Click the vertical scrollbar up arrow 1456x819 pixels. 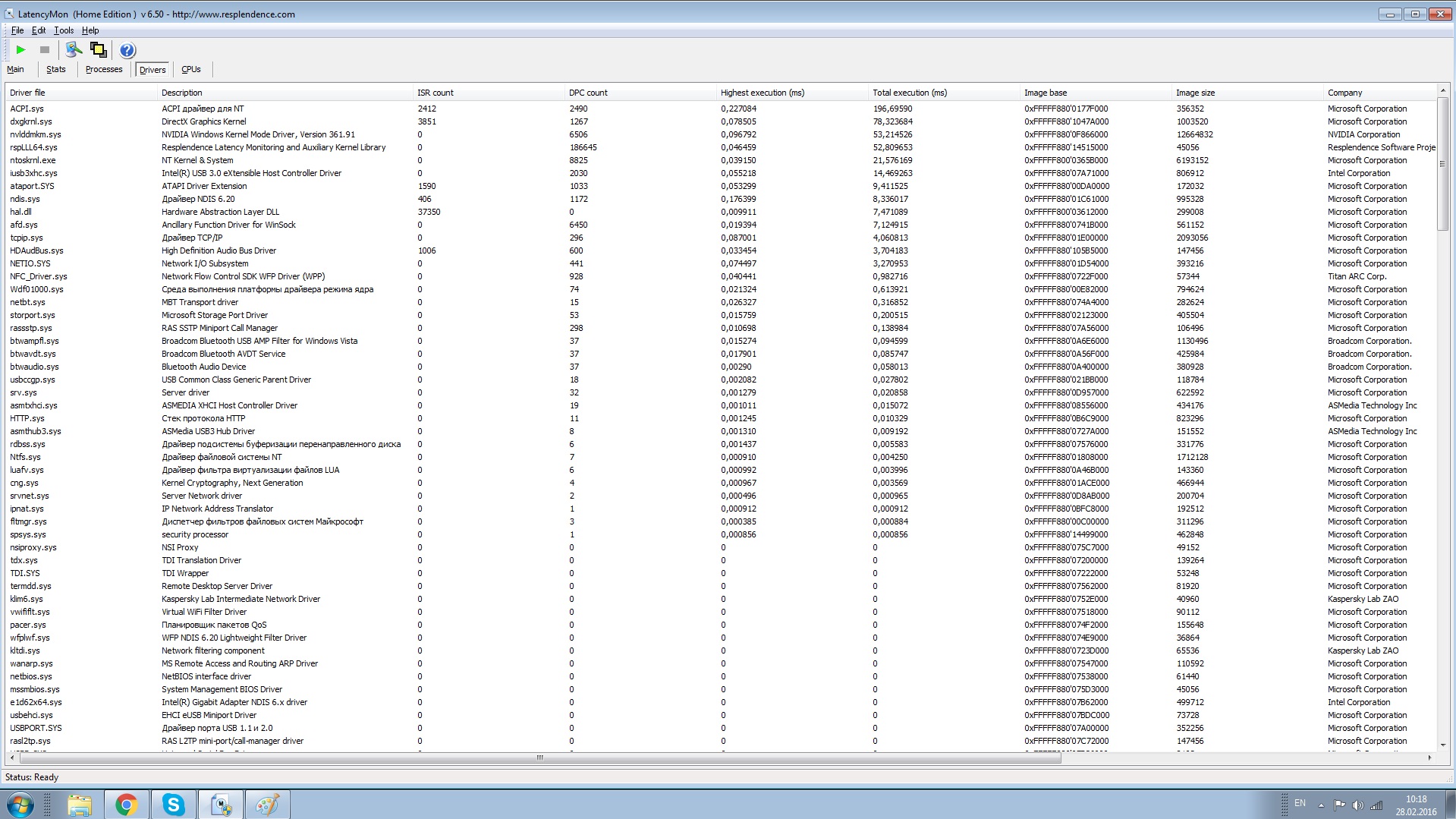[x=1442, y=91]
